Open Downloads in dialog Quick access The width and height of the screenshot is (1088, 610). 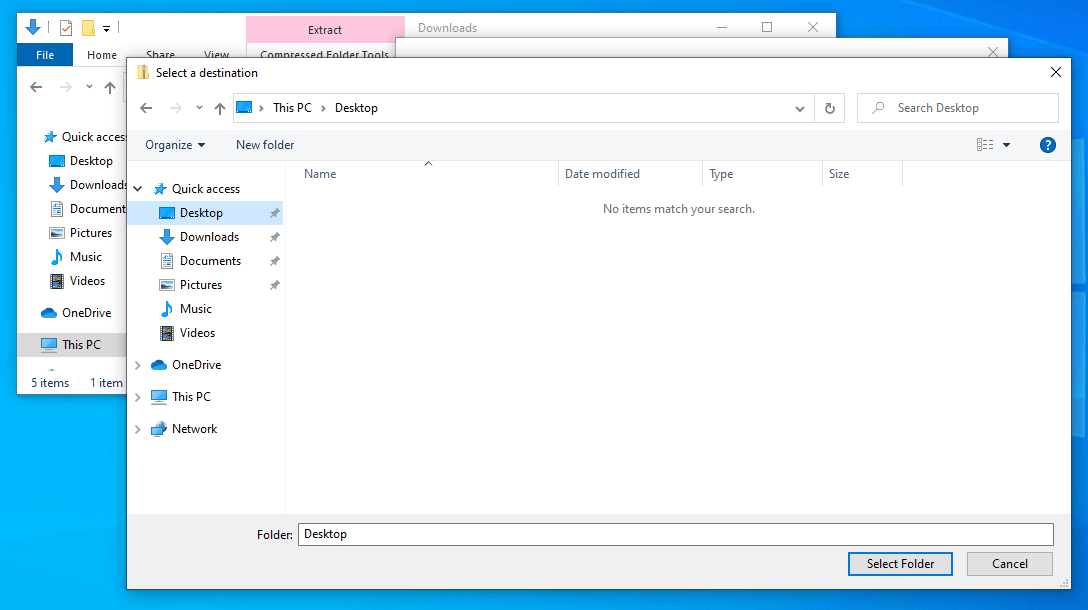[209, 237]
